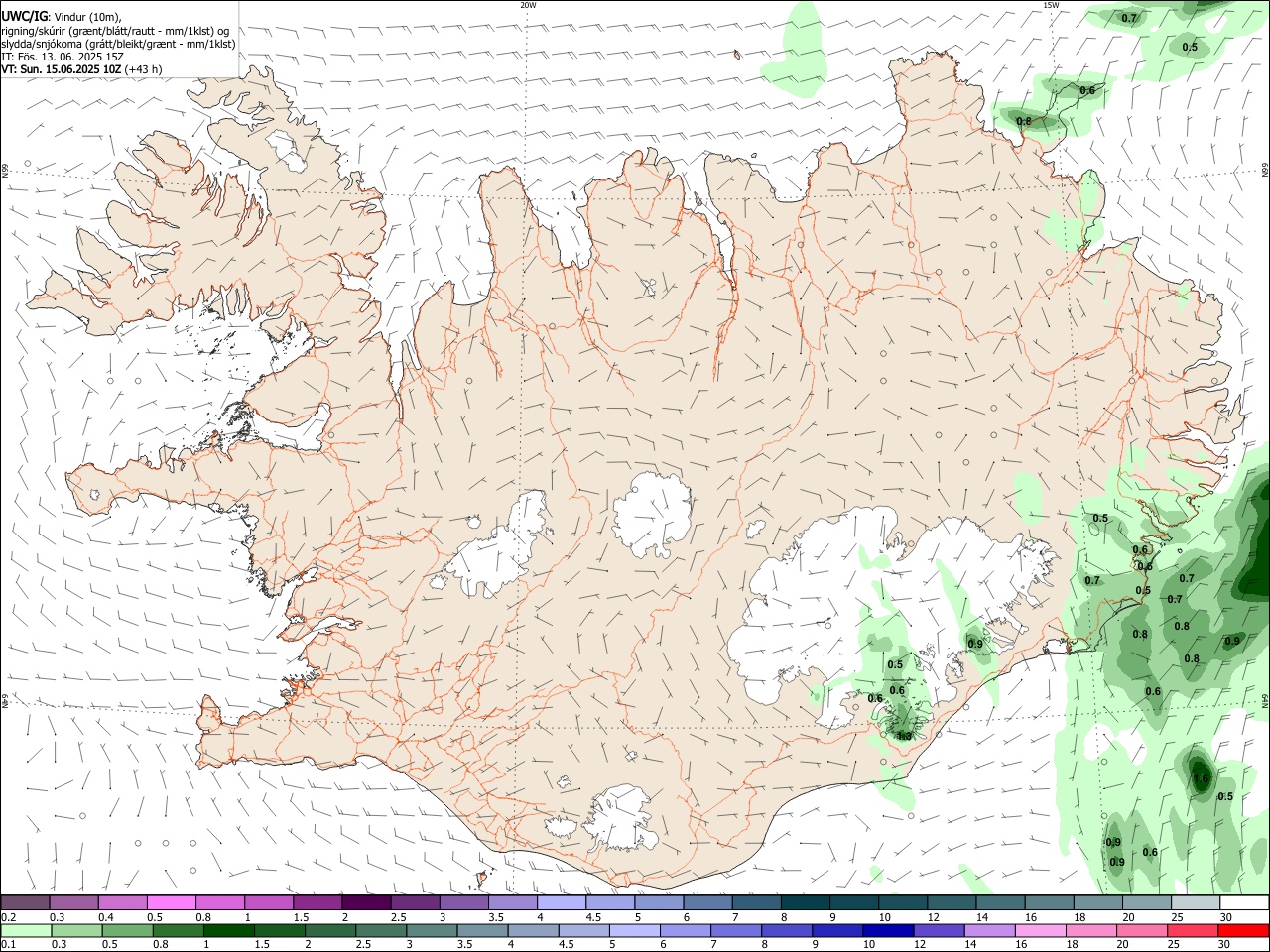This screenshot has width=1270, height=952.
Task: Pick the deep blue 10 swatch in lower legend
Action: coord(889,931)
